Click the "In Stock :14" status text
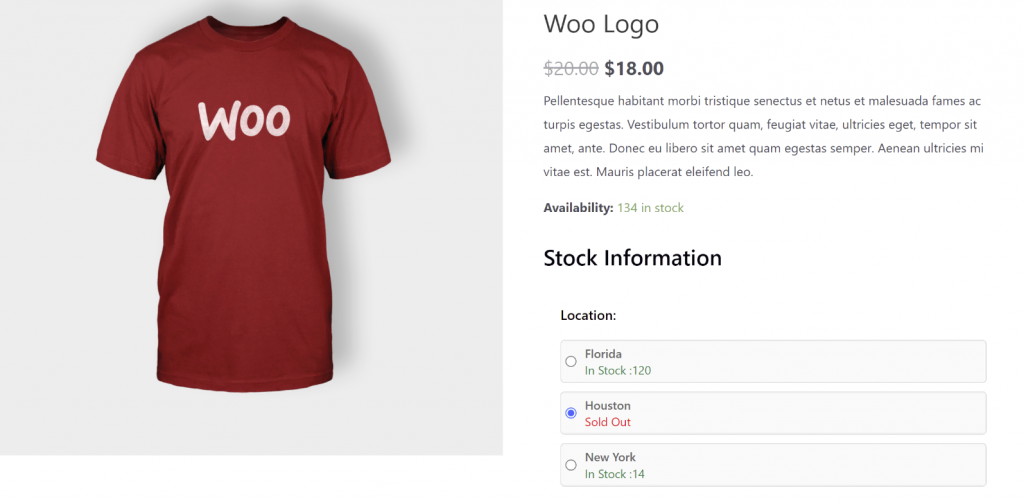The image size is (1024, 503). pyautogui.click(x=615, y=474)
